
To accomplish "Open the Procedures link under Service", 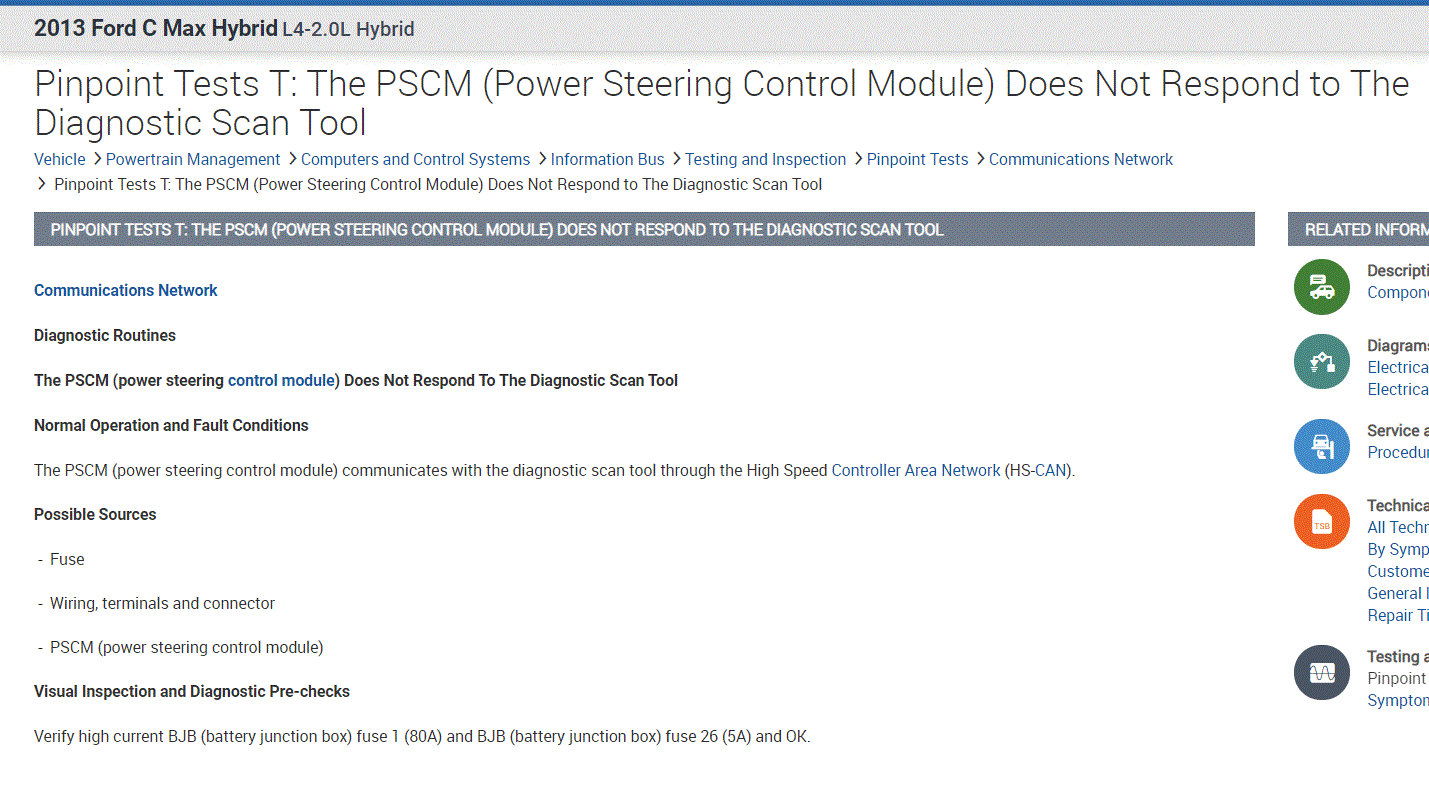I will point(1398,452).
